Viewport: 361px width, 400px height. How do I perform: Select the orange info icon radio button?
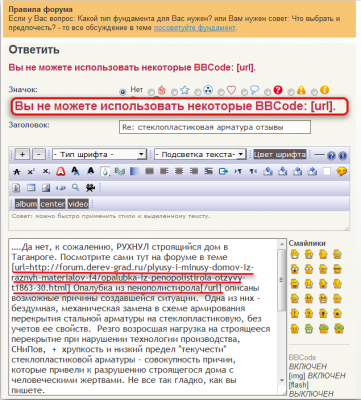coord(314,91)
